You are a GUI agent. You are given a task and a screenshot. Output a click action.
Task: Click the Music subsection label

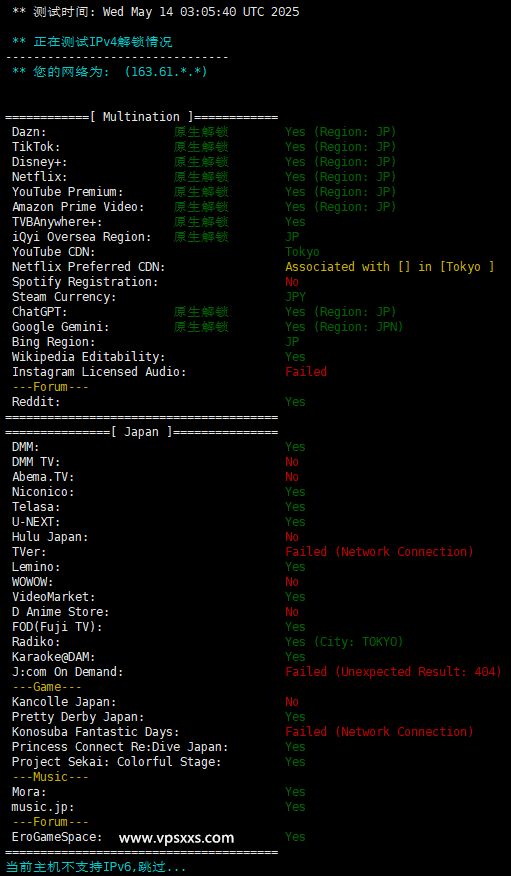[x=50, y=777]
